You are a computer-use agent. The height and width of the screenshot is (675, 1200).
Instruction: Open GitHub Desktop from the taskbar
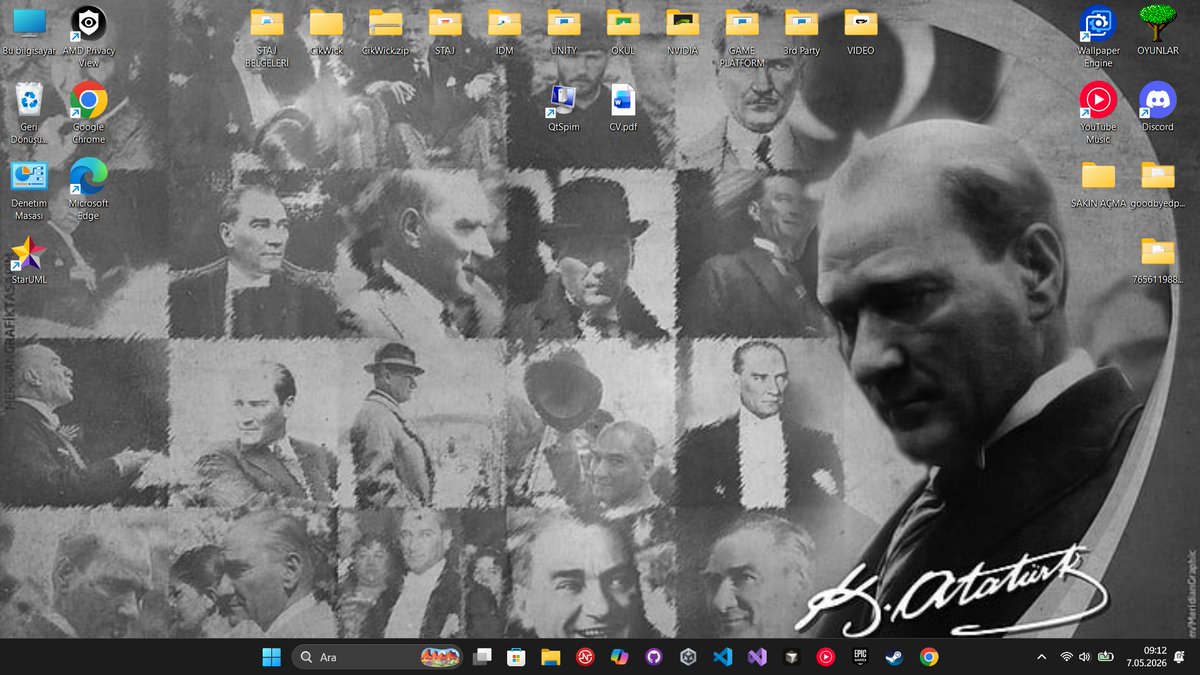coord(654,657)
